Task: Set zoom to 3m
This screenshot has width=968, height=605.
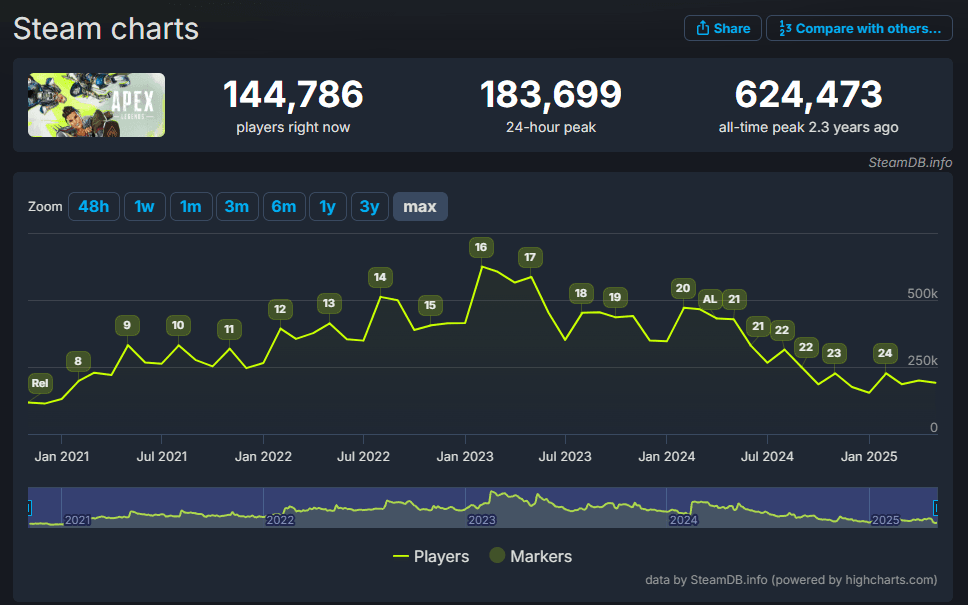Action: point(237,206)
